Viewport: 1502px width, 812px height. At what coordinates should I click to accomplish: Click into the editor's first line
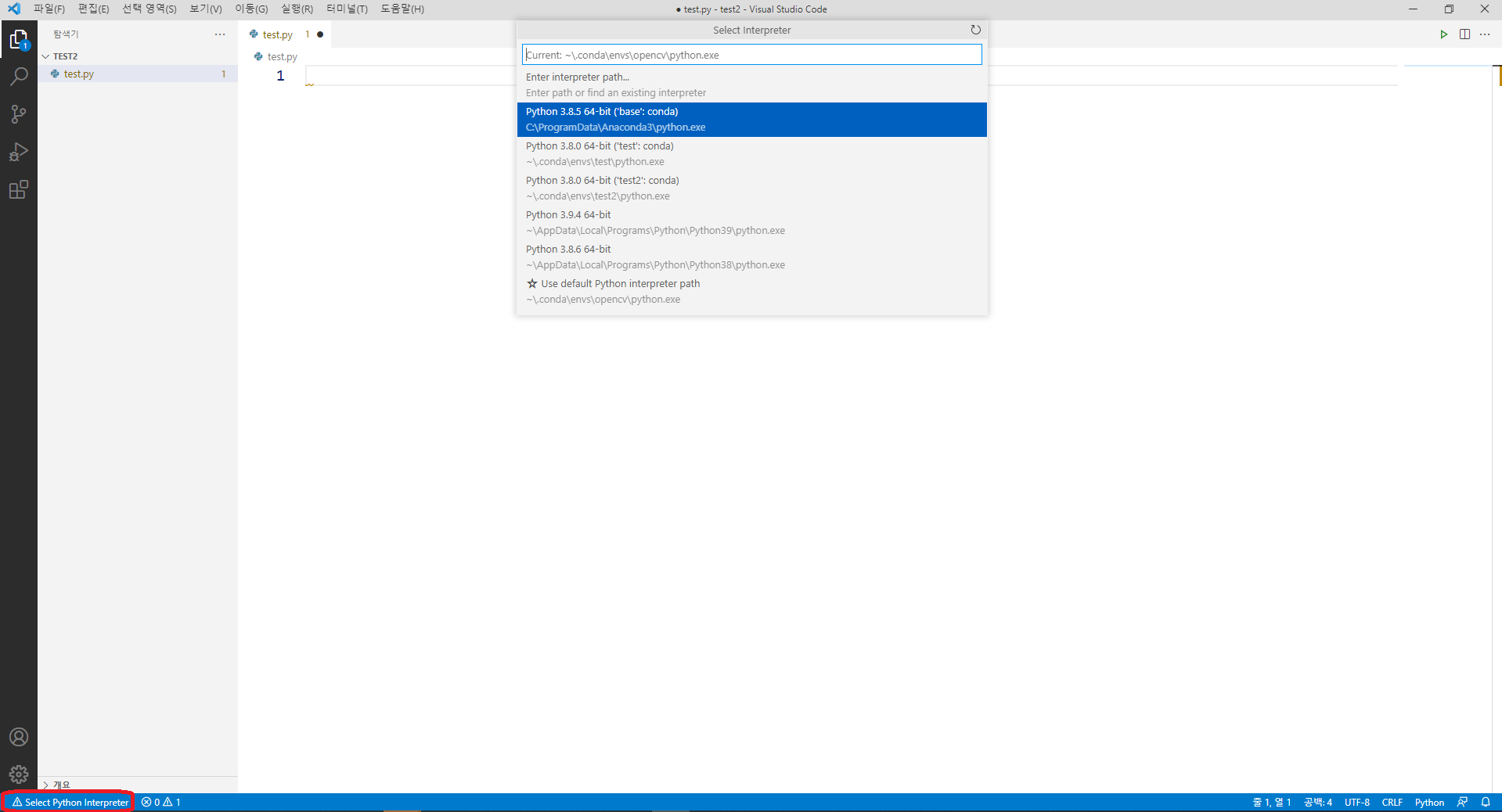click(x=851, y=76)
